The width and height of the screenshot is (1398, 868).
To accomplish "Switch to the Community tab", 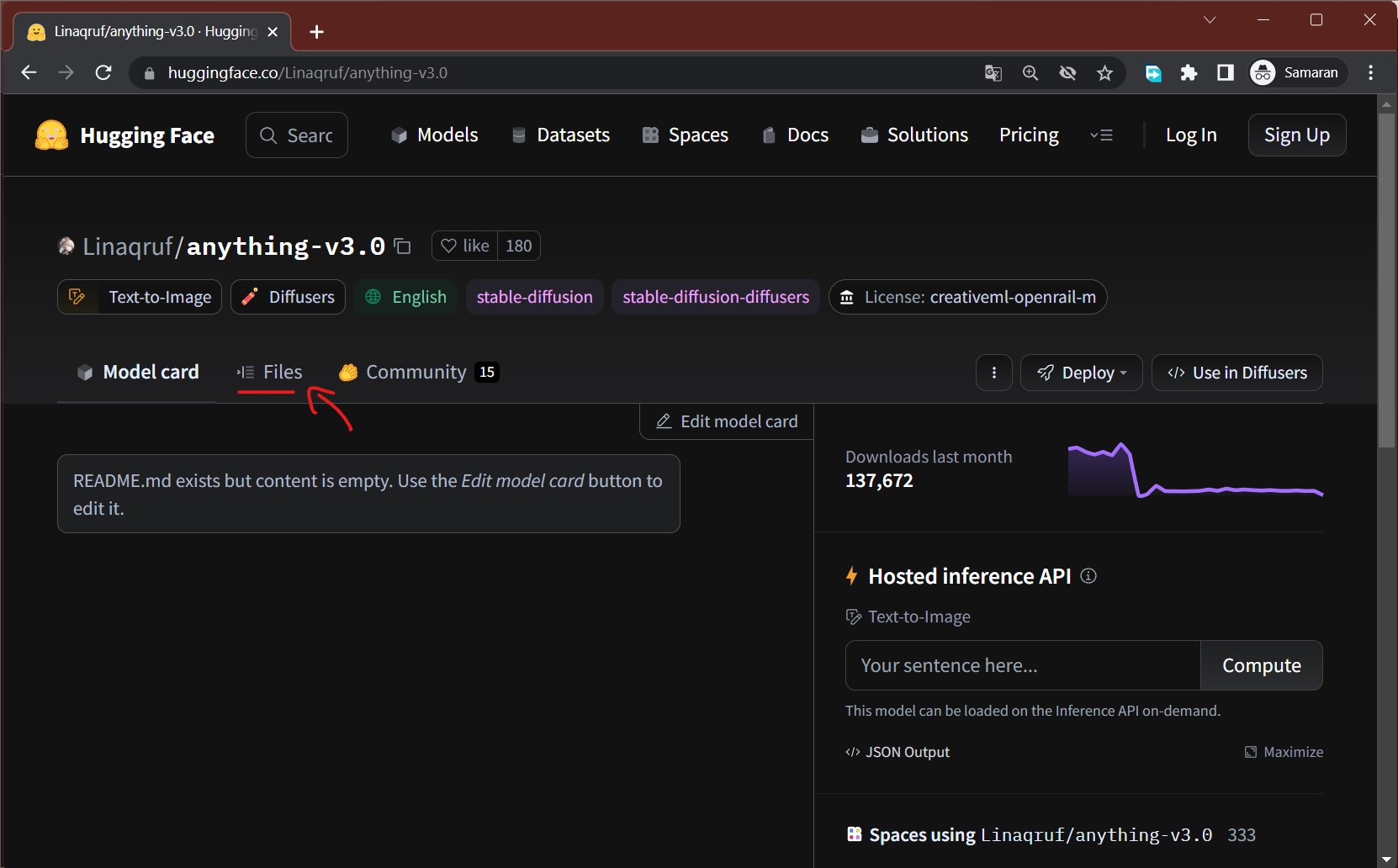I will [x=418, y=372].
